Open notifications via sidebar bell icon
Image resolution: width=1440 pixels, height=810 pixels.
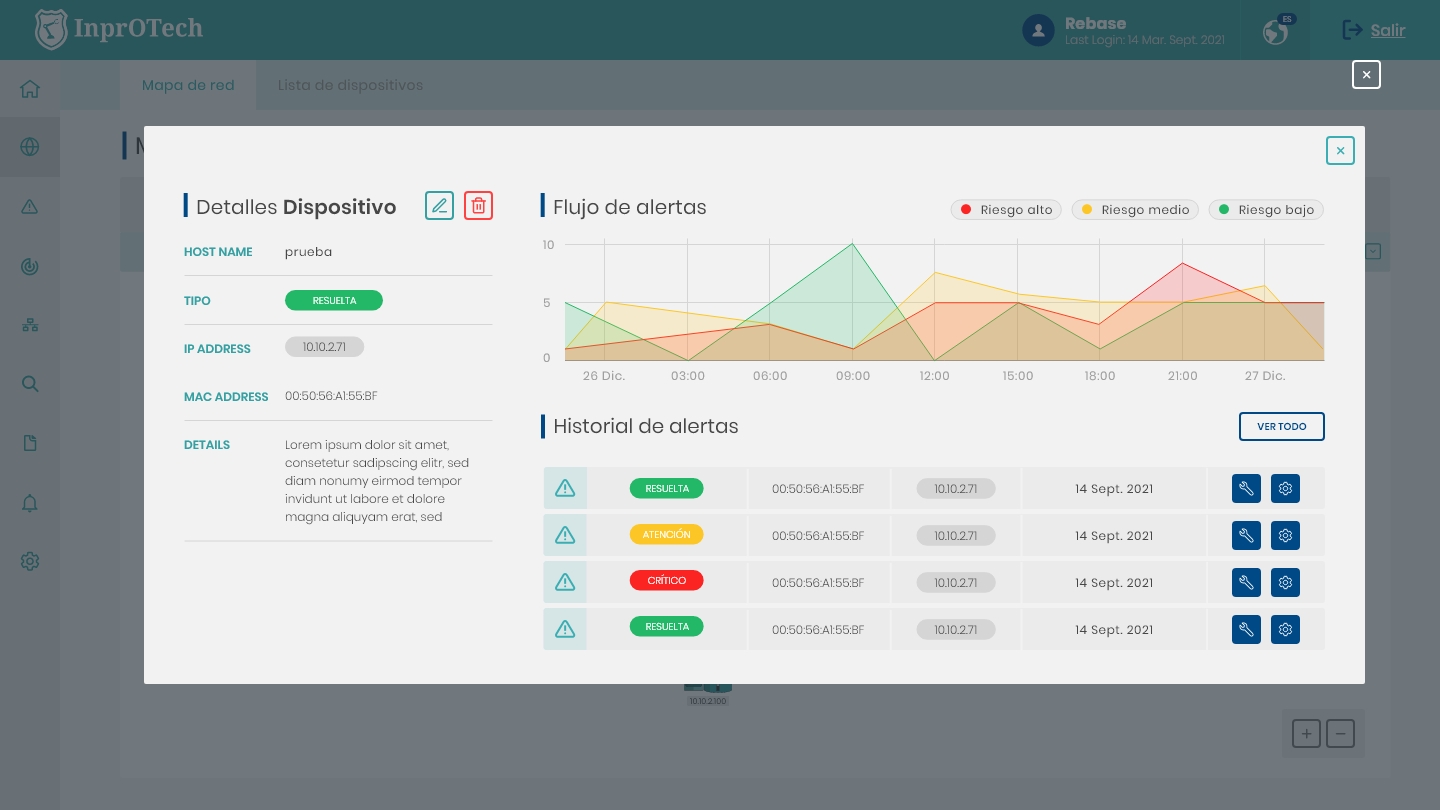30,502
